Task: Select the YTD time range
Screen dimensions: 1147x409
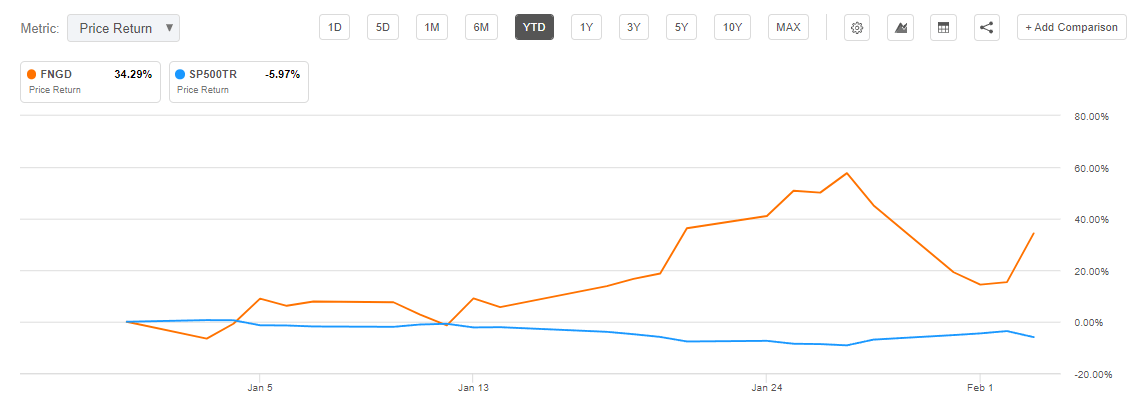Action: [534, 28]
